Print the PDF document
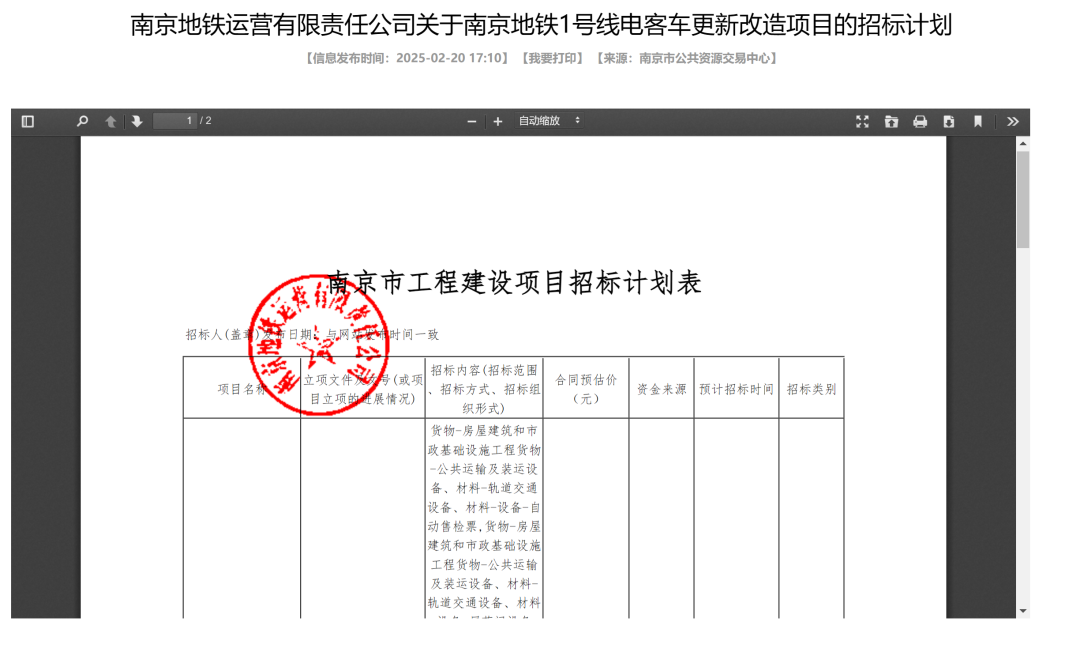Image resolution: width=1080 pixels, height=648 pixels. point(920,122)
